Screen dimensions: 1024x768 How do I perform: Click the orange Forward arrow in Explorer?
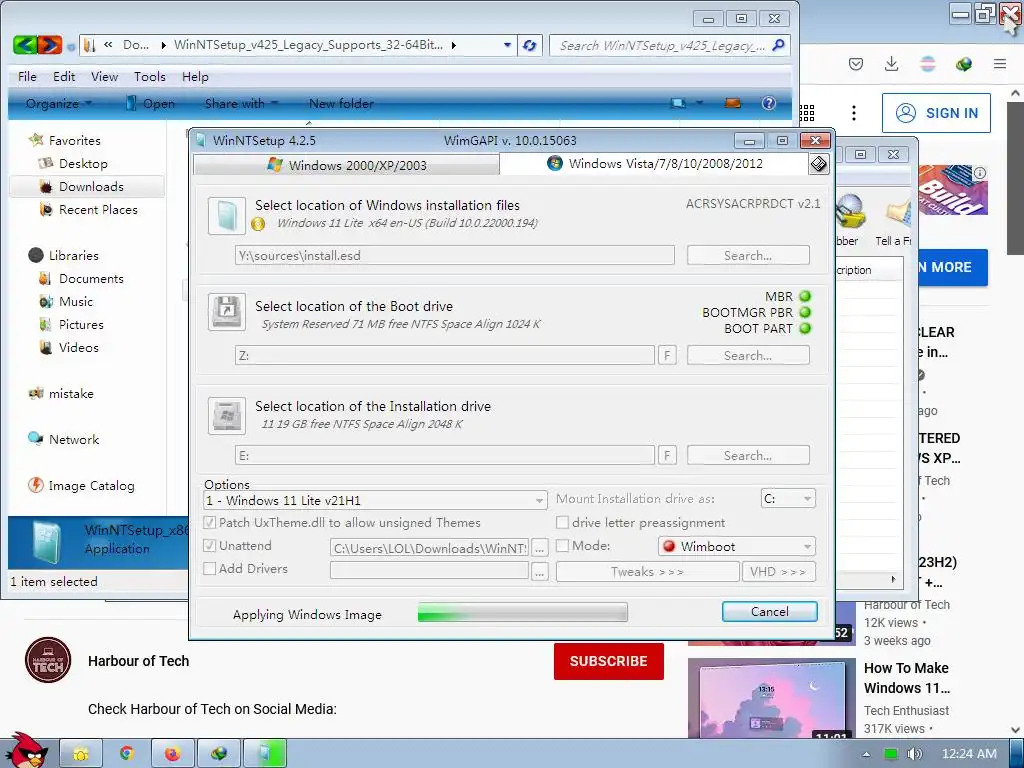click(50, 44)
